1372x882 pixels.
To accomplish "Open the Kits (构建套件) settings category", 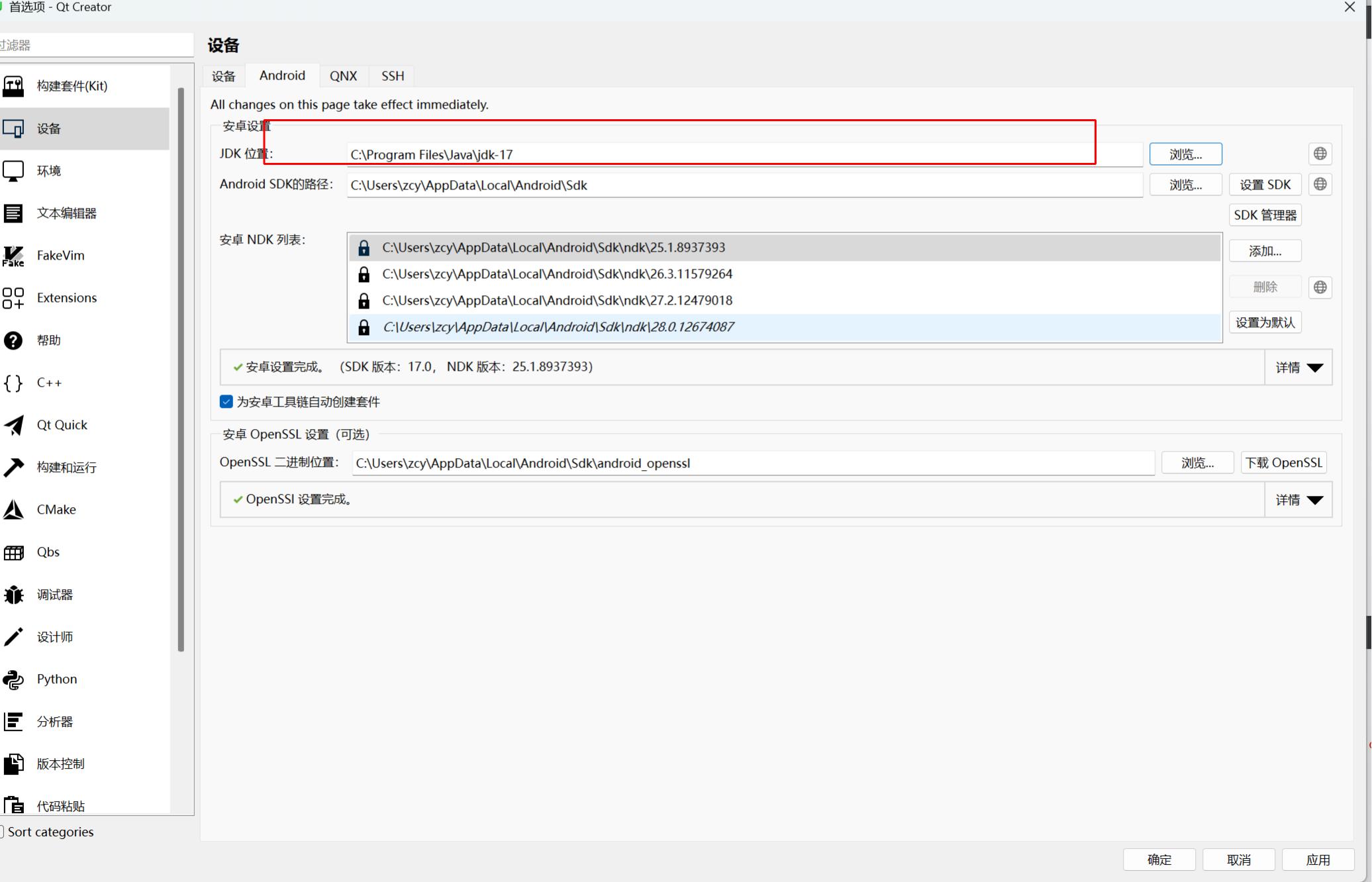I will click(72, 86).
